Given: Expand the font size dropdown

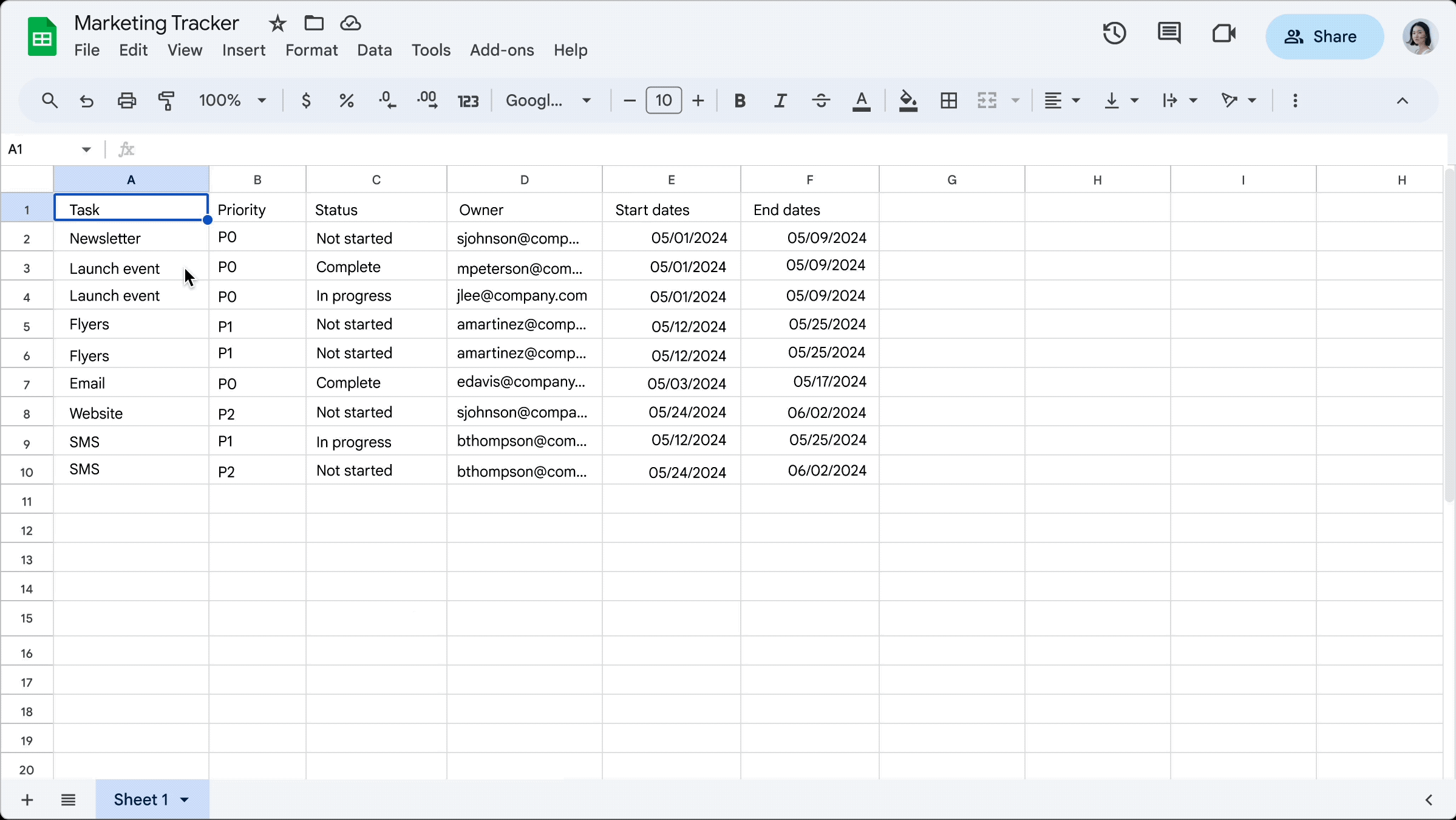Looking at the screenshot, I should pyautogui.click(x=663, y=100).
